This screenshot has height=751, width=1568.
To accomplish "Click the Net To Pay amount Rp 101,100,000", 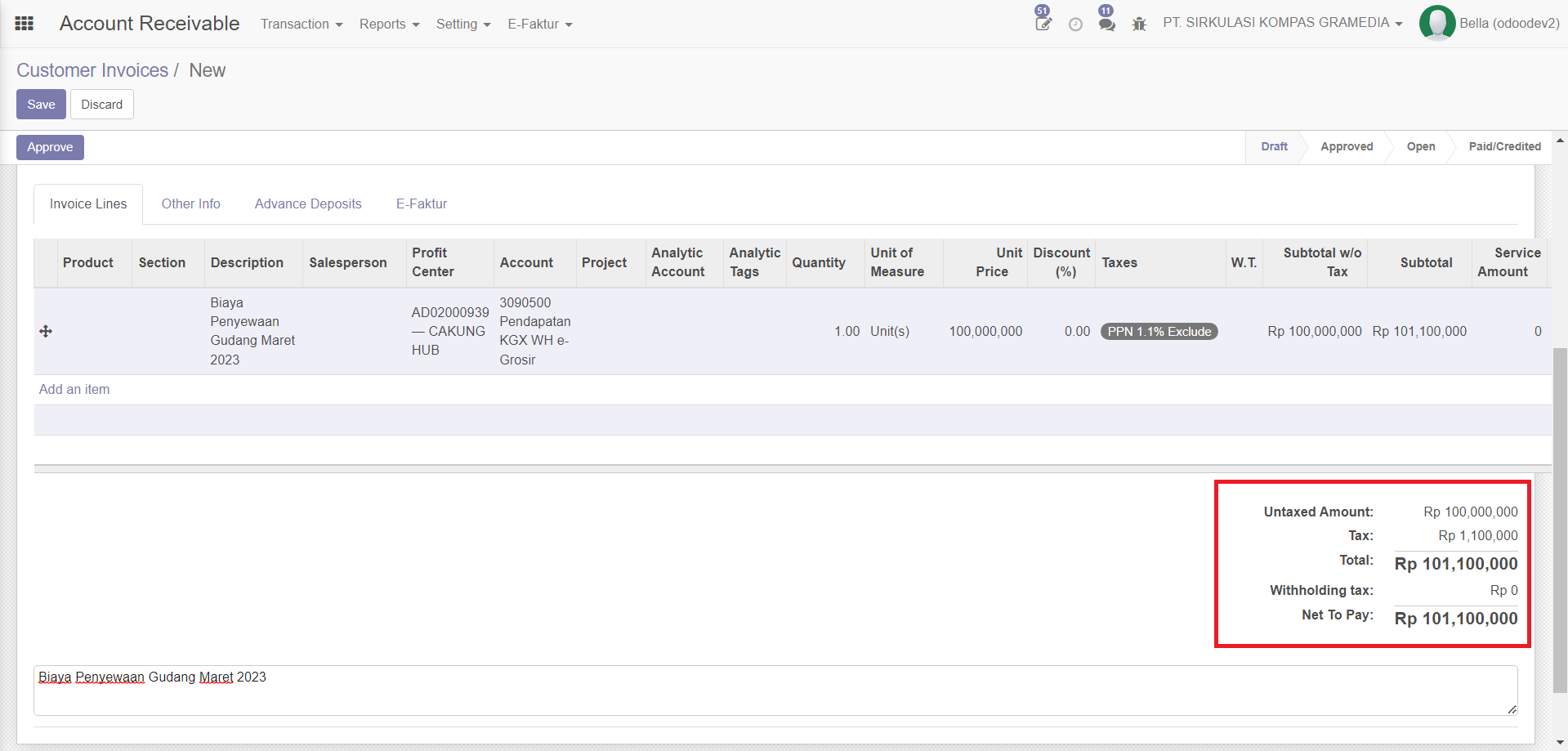I will pyautogui.click(x=1456, y=619).
